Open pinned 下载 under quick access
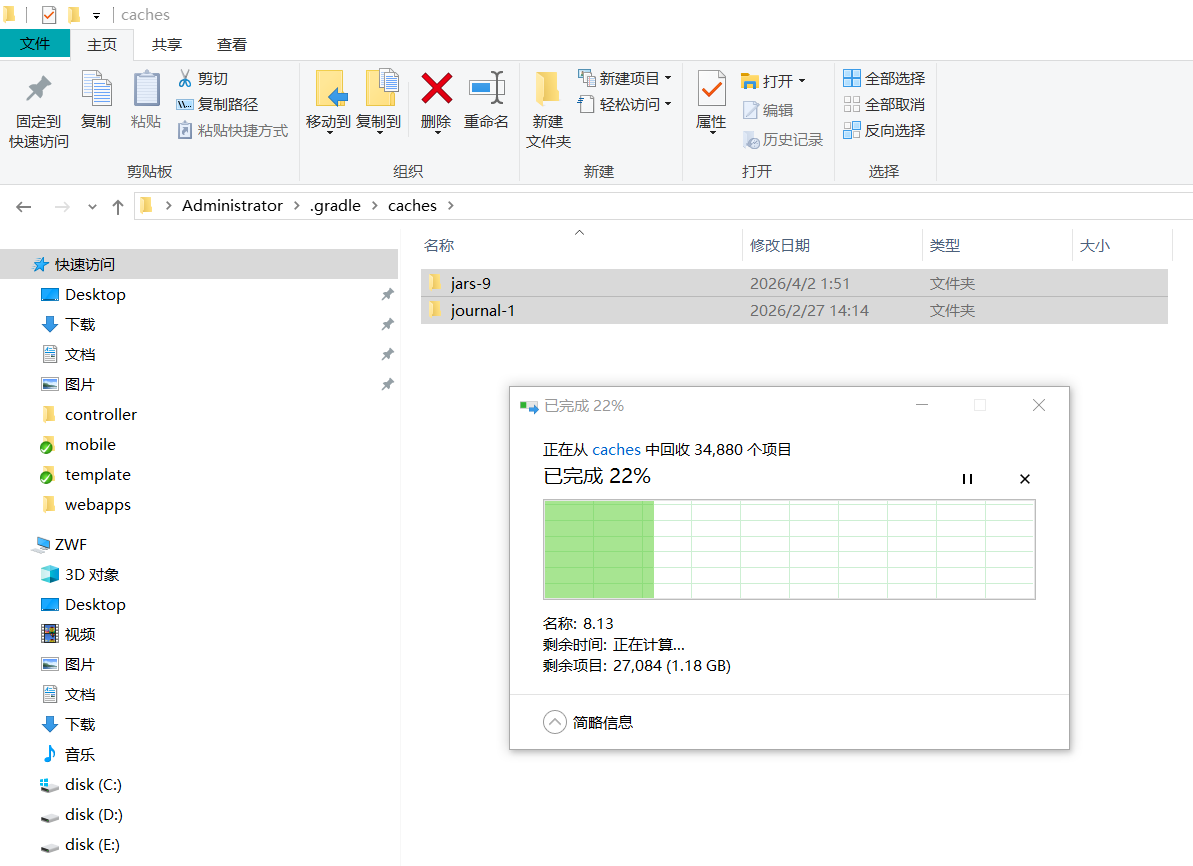This screenshot has width=1193, height=866. 80,324
